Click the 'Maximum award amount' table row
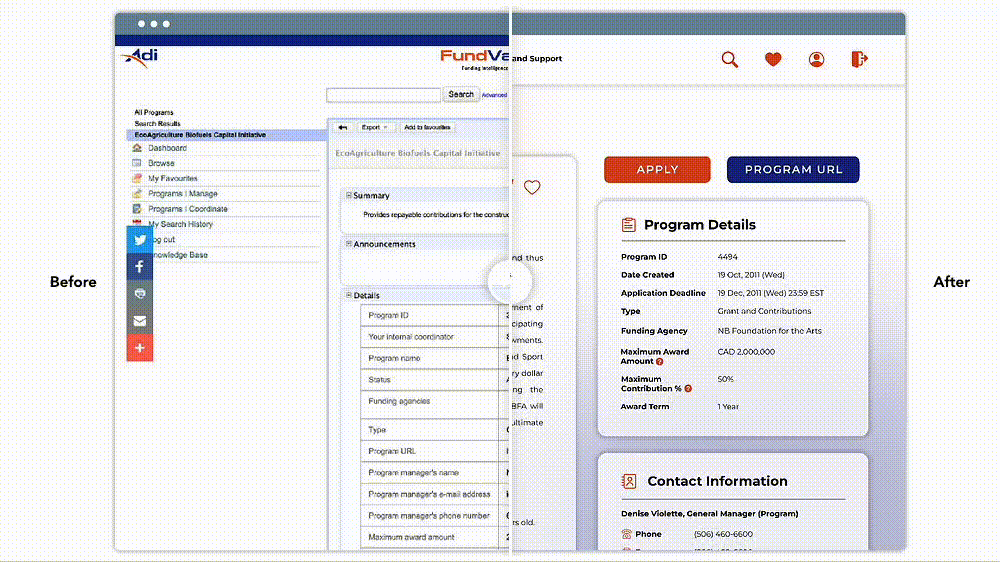The width and height of the screenshot is (1000, 562). [x=434, y=537]
